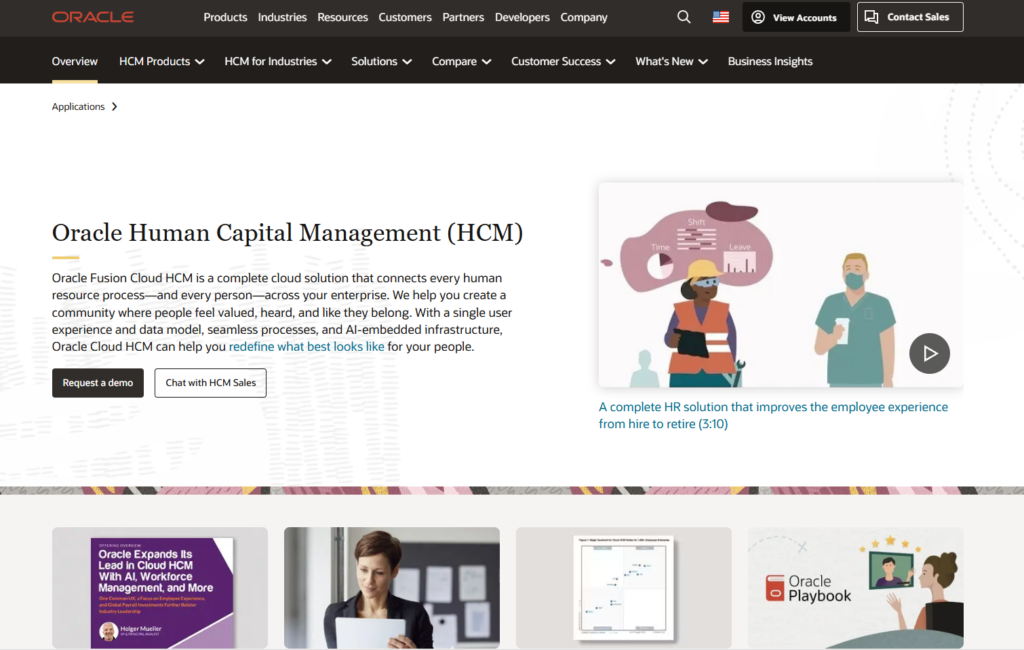Click the Oracle logo
The image size is (1024, 650).
pyautogui.click(x=92, y=17)
